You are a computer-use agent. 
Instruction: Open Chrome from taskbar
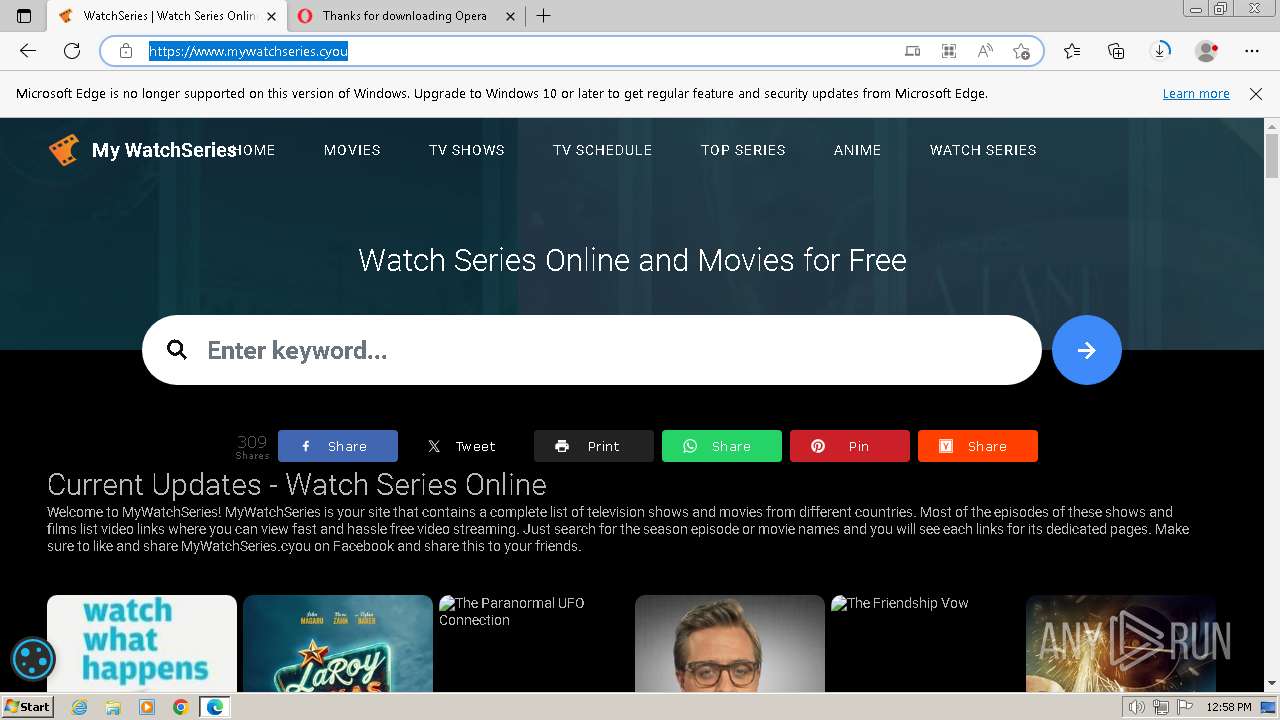181,707
